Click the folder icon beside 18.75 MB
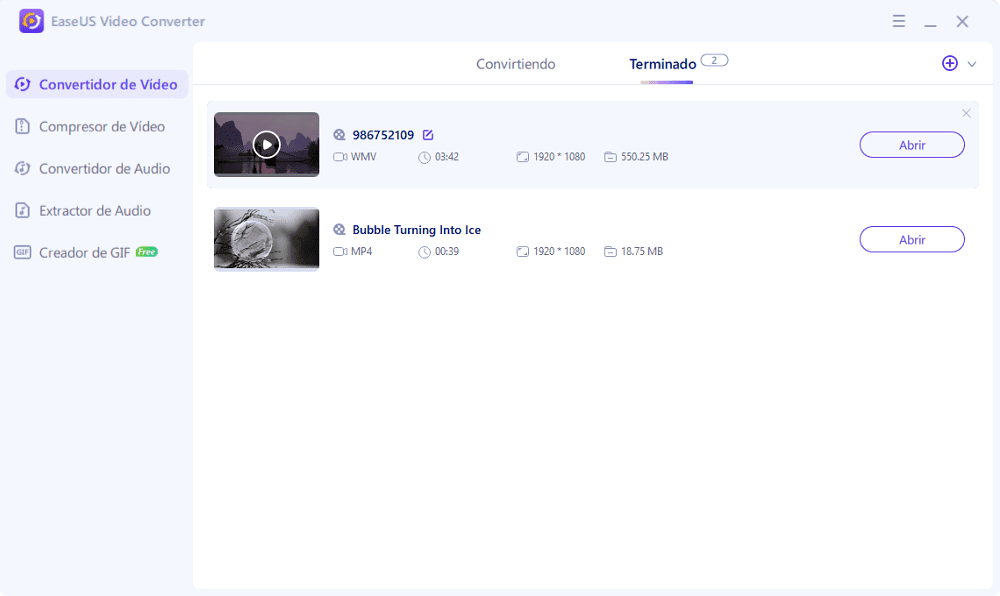The width and height of the screenshot is (1000, 596). click(x=610, y=251)
